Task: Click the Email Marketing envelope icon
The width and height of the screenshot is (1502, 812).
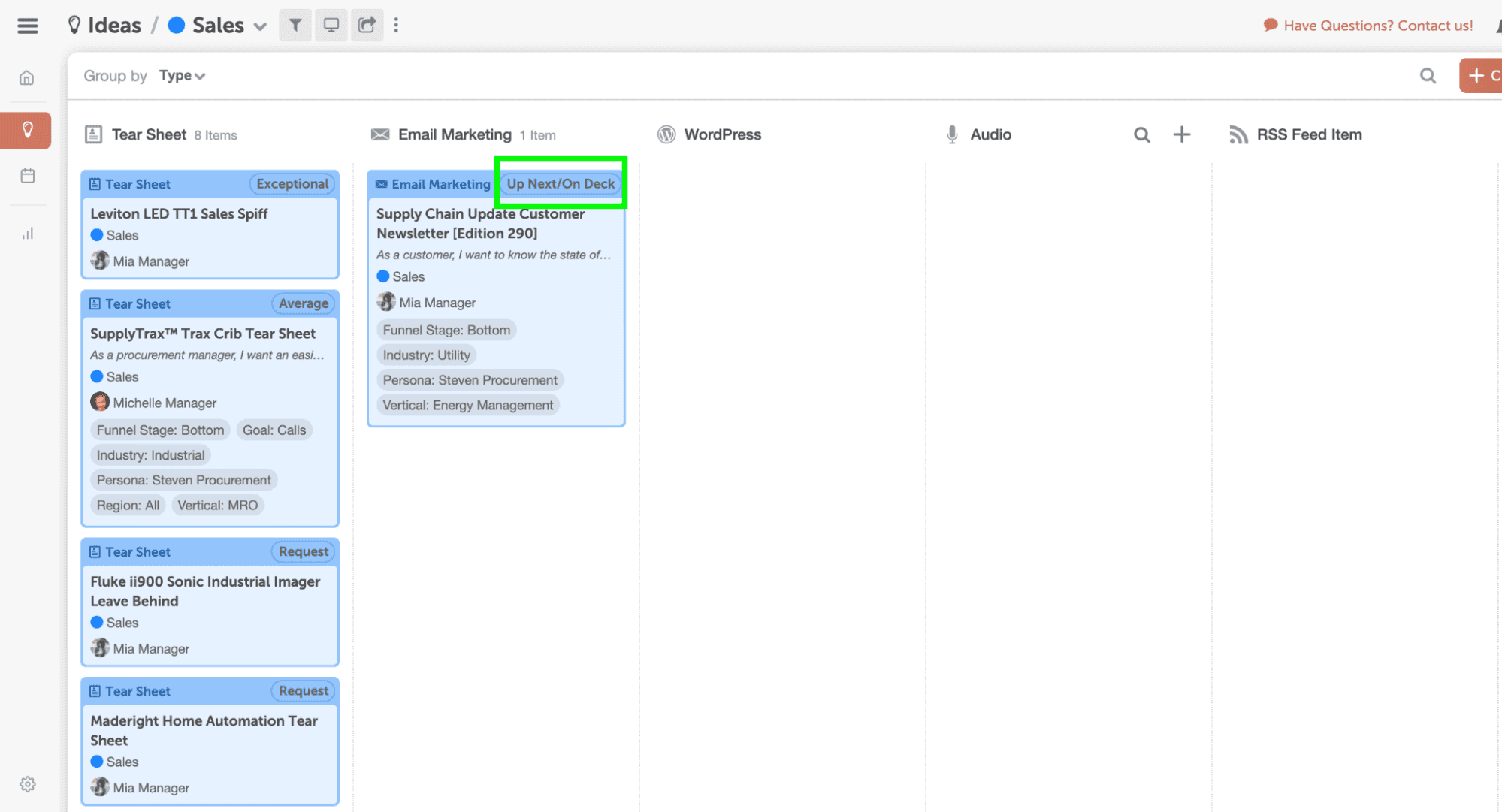Action: (x=380, y=134)
